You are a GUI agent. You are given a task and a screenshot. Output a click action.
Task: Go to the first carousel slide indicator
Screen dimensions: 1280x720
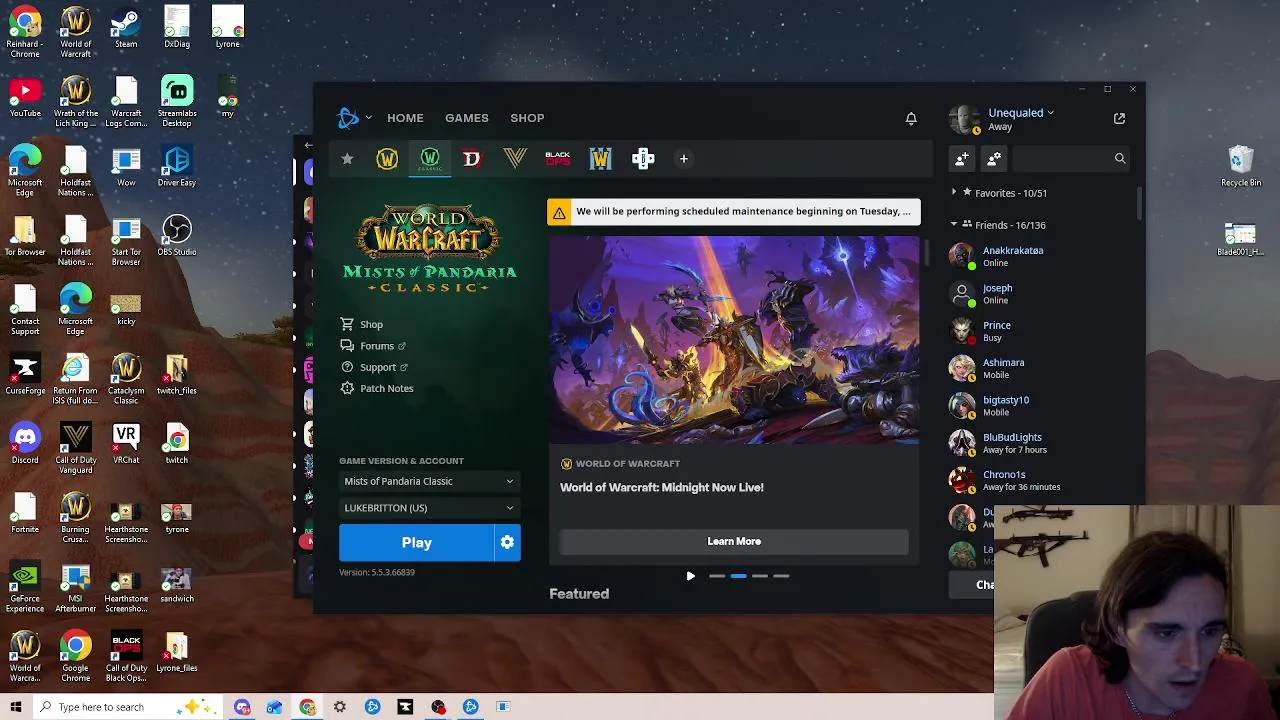(717, 576)
